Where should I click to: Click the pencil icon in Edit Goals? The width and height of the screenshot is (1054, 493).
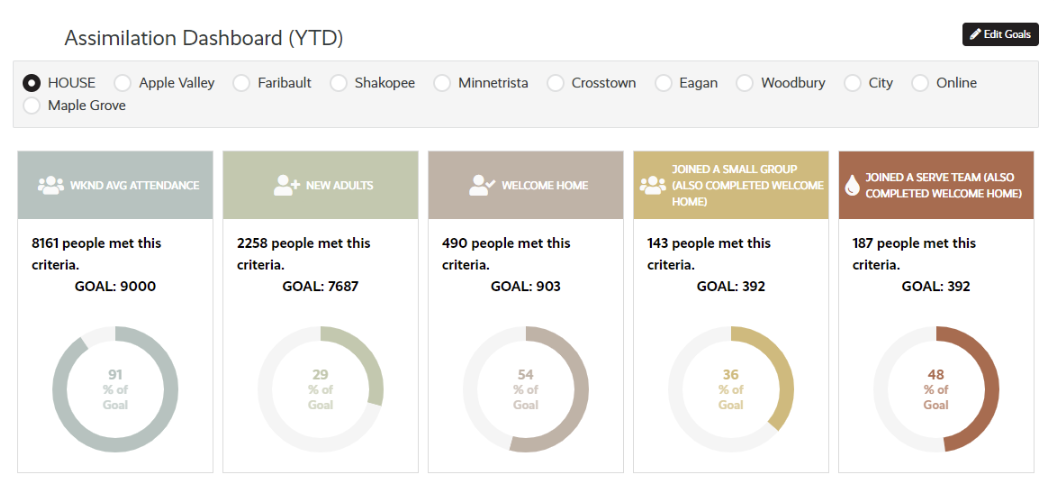click(975, 34)
